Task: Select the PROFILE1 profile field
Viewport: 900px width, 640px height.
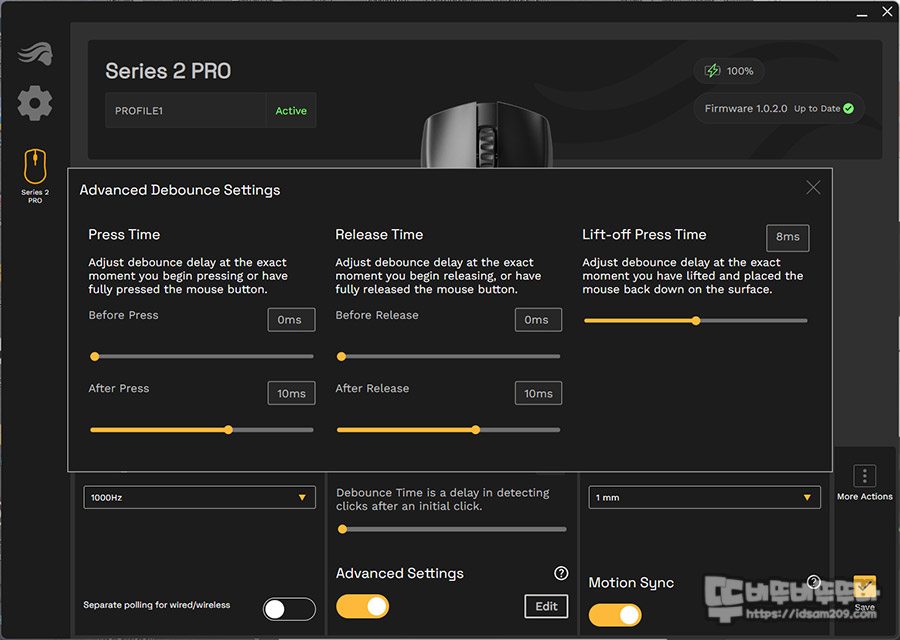Action: 185,110
